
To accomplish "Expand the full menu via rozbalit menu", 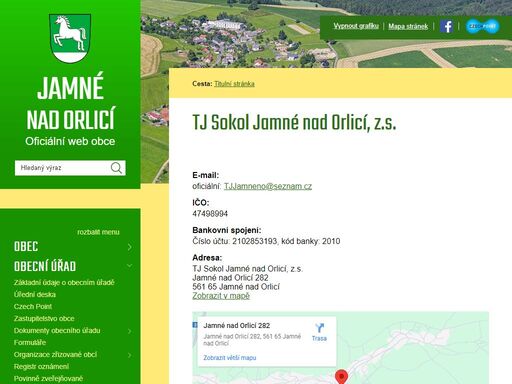I will [x=98, y=232].
